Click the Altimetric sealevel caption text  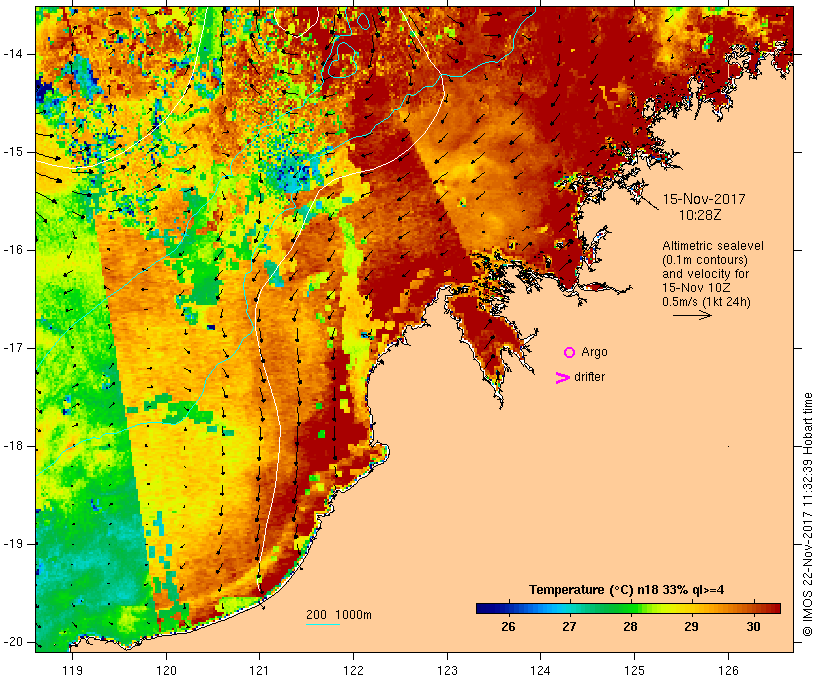tap(713, 246)
